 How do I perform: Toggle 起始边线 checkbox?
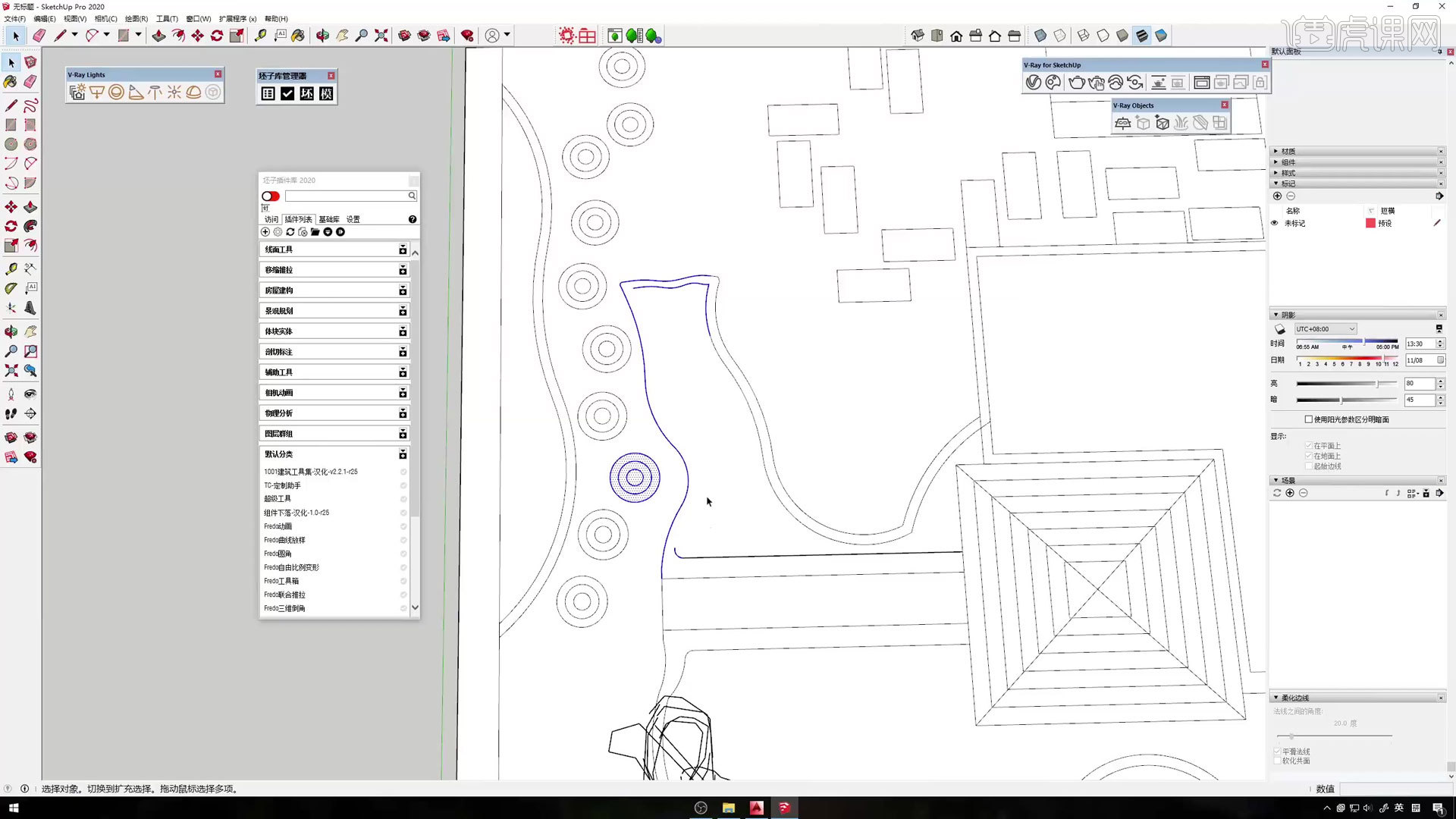pos(1309,466)
